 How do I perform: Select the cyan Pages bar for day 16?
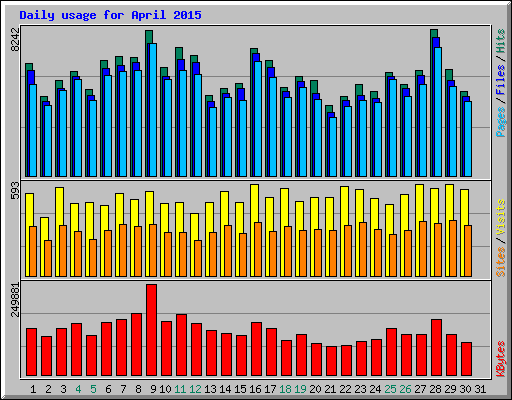[258, 119]
